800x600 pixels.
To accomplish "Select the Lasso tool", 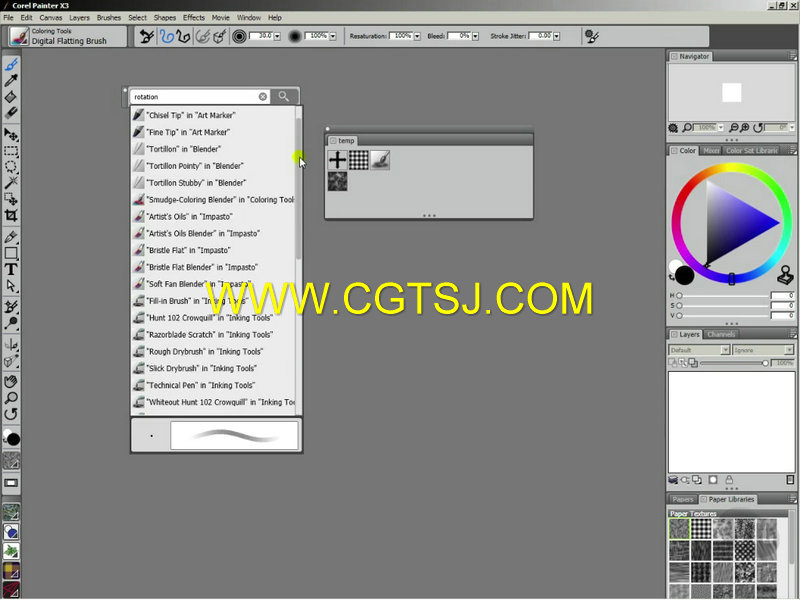I will (11, 167).
